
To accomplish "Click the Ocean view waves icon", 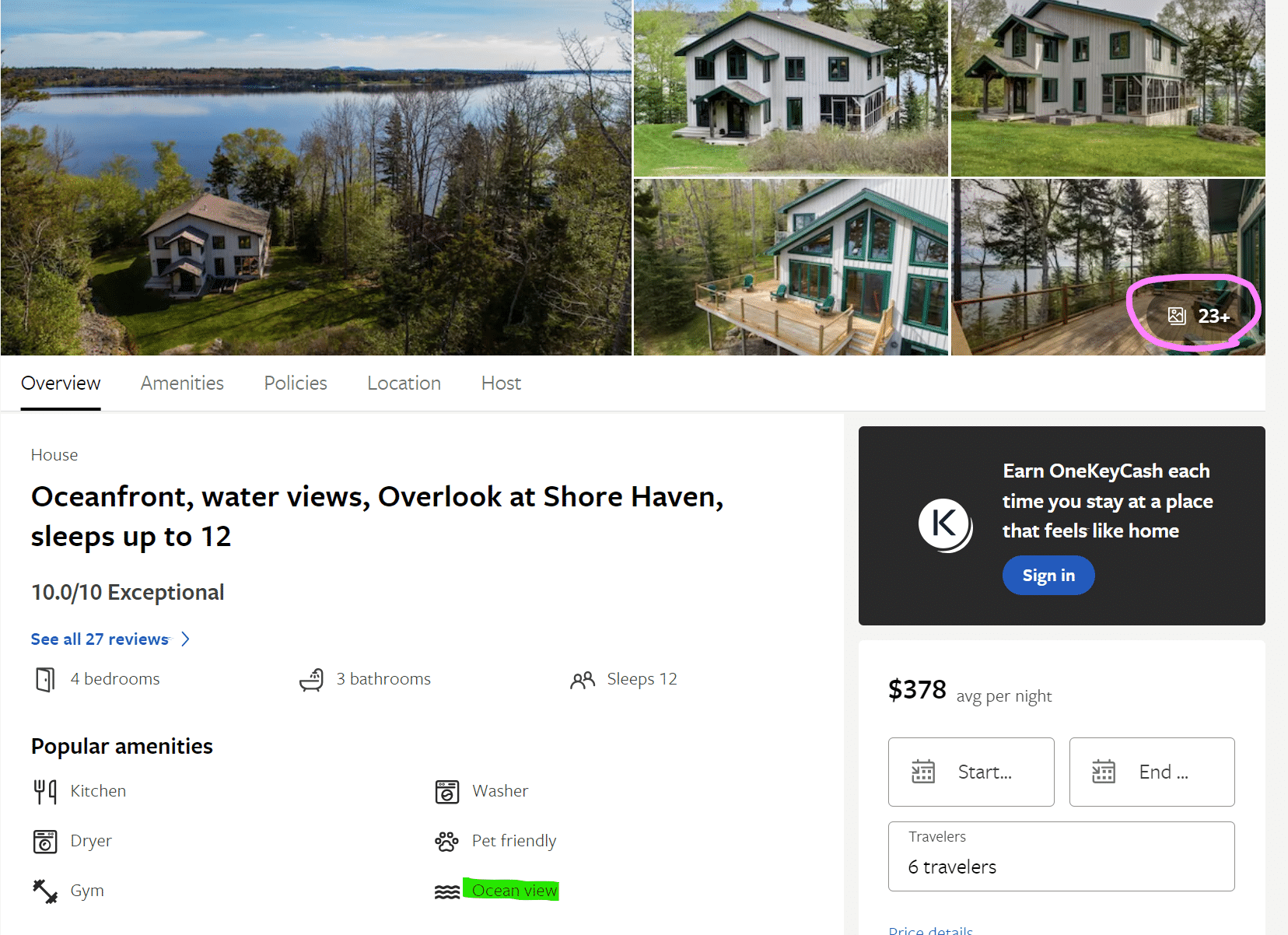I will (447, 891).
